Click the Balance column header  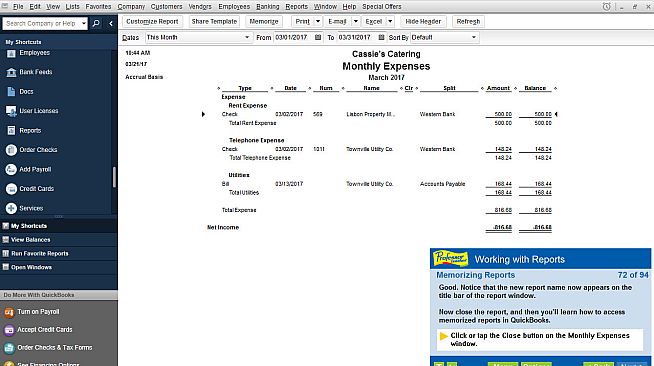(535, 88)
